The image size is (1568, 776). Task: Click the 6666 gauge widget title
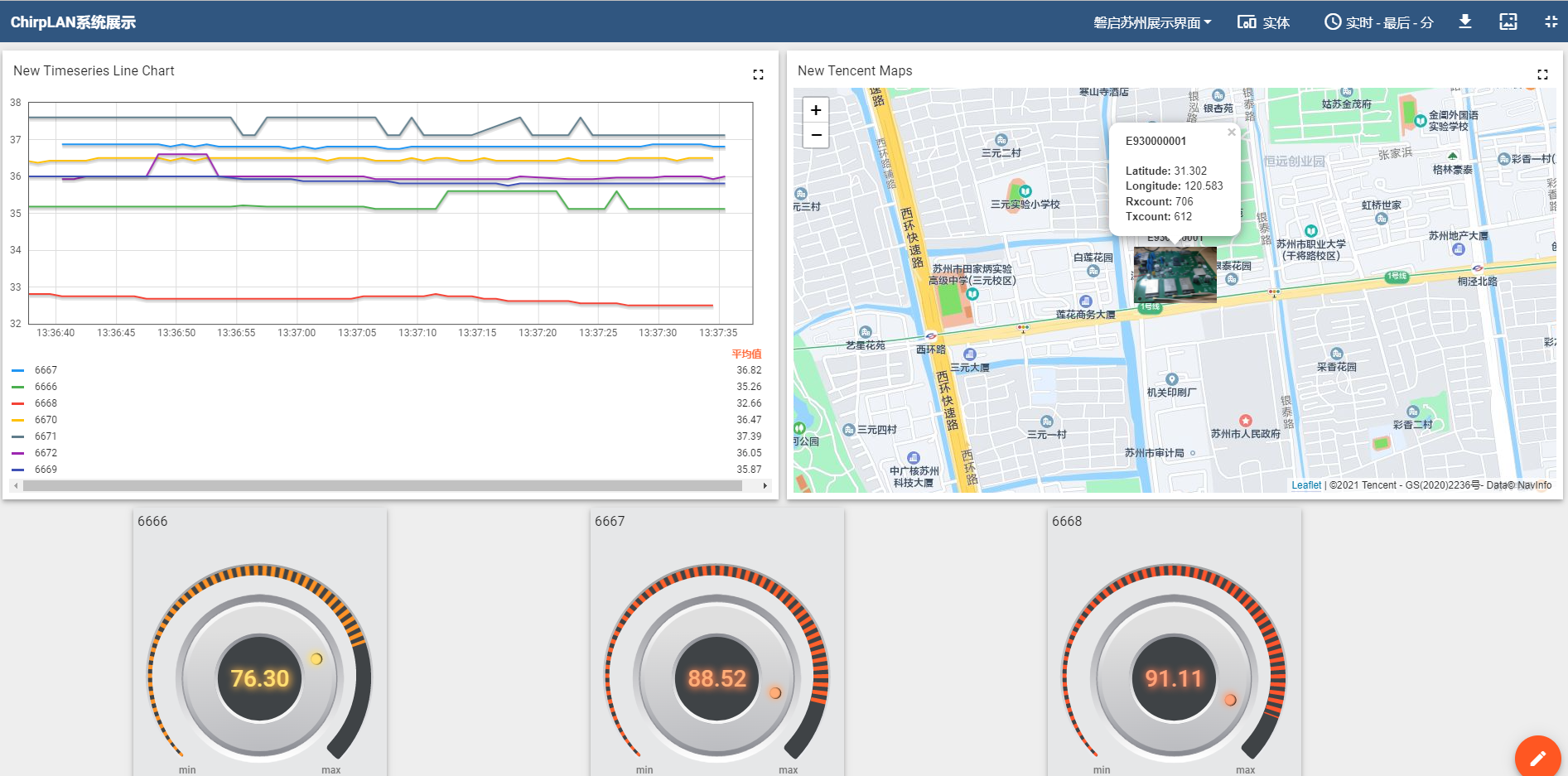coord(152,521)
